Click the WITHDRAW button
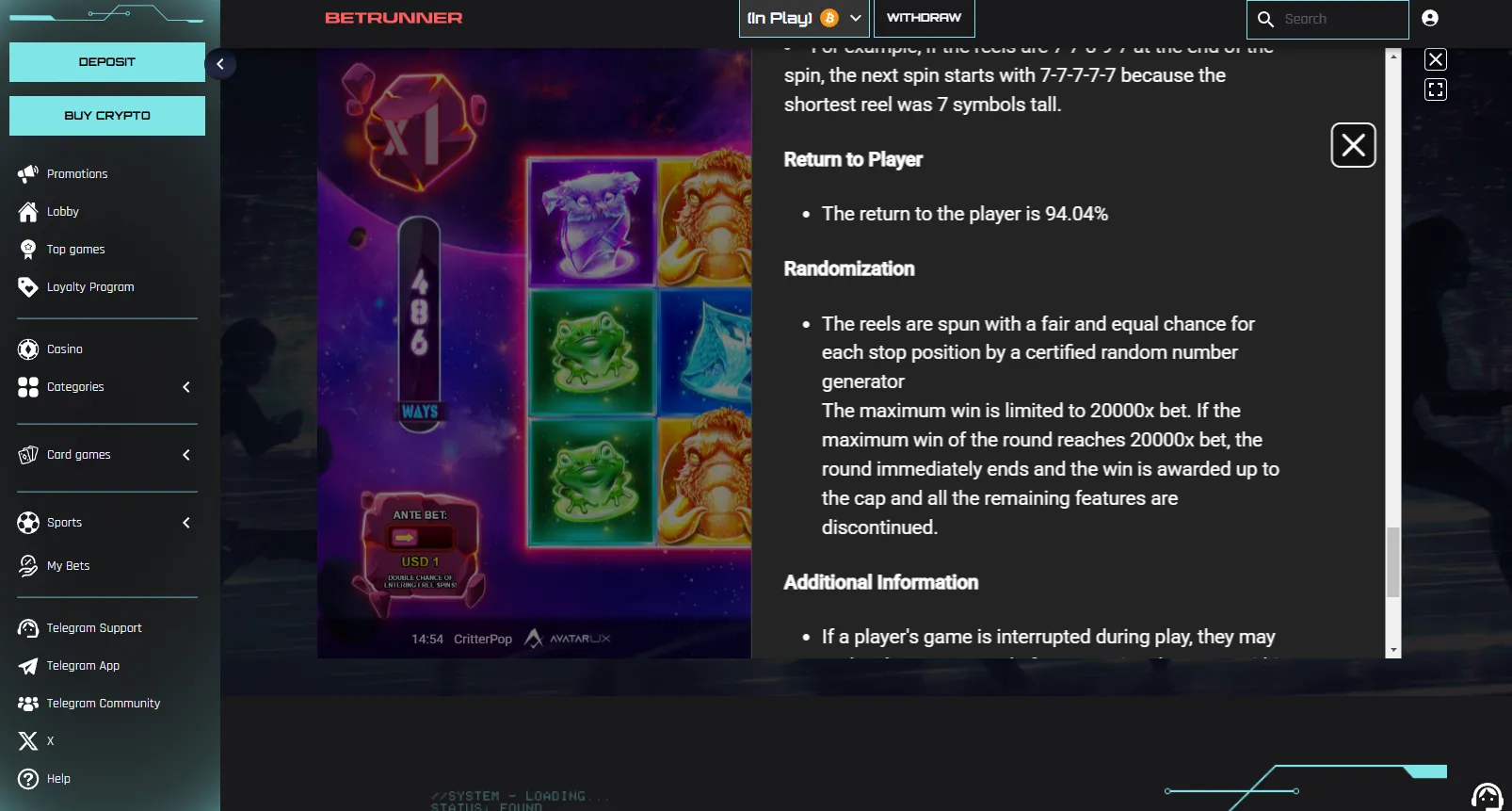This screenshot has height=811, width=1512. click(925, 18)
